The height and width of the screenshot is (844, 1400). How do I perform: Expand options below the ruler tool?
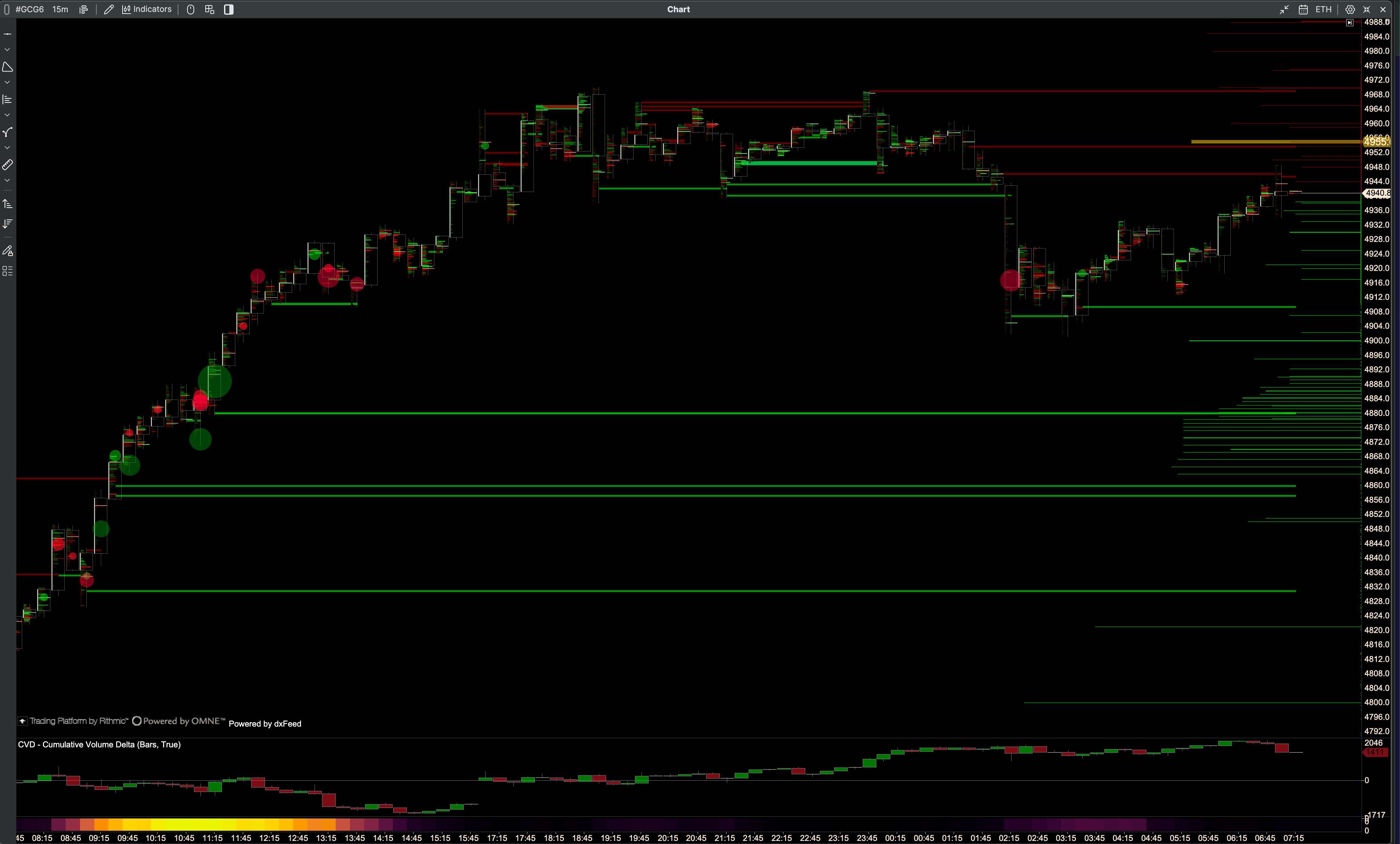(7, 181)
